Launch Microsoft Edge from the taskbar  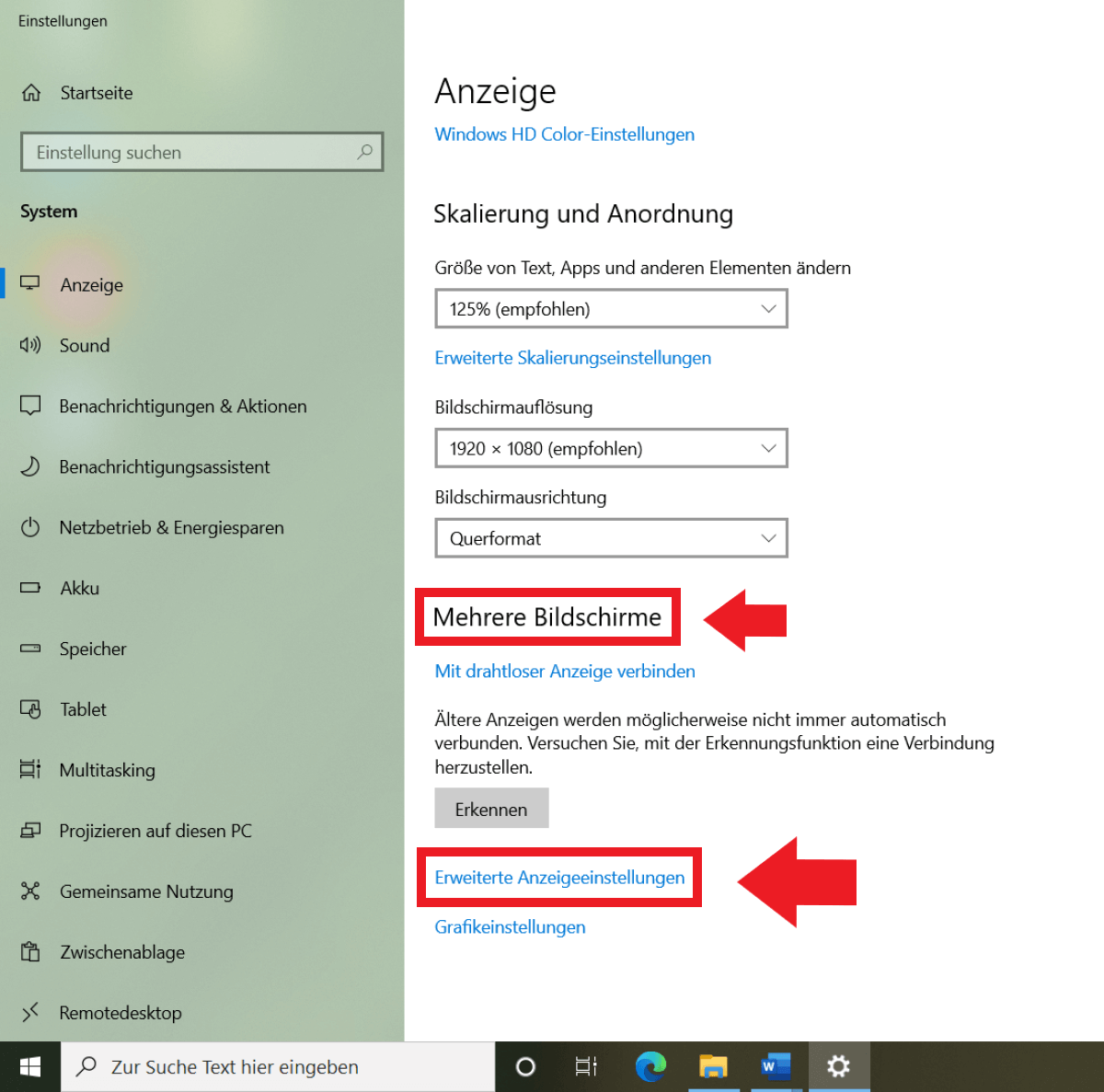650,1067
